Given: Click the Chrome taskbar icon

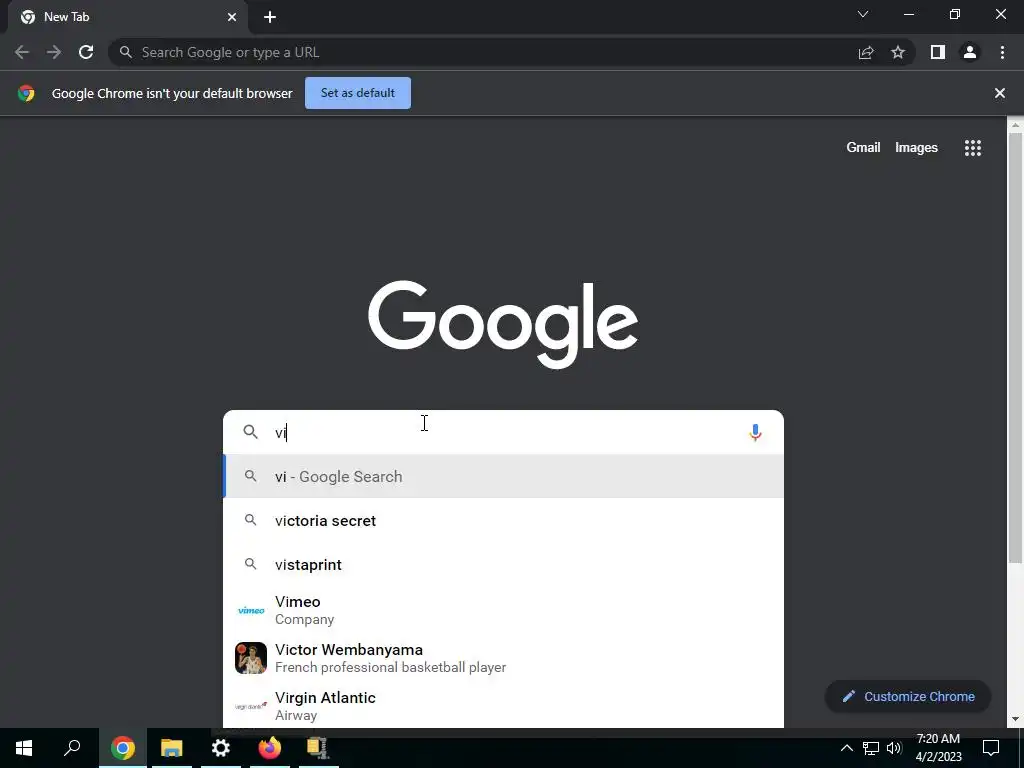Looking at the screenshot, I should [122, 748].
